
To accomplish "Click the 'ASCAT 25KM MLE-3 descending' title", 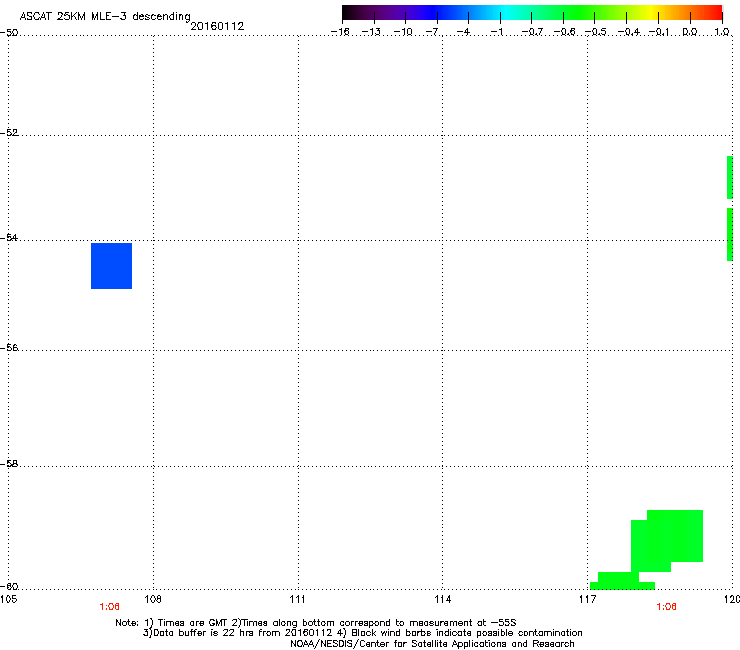I will [x=105, y=16].
